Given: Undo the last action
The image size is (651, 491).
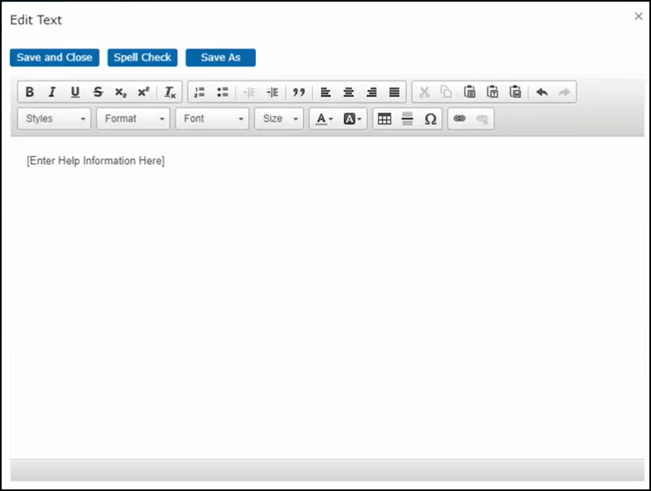Looking at the screenshot, I should (x=542, y=92).
